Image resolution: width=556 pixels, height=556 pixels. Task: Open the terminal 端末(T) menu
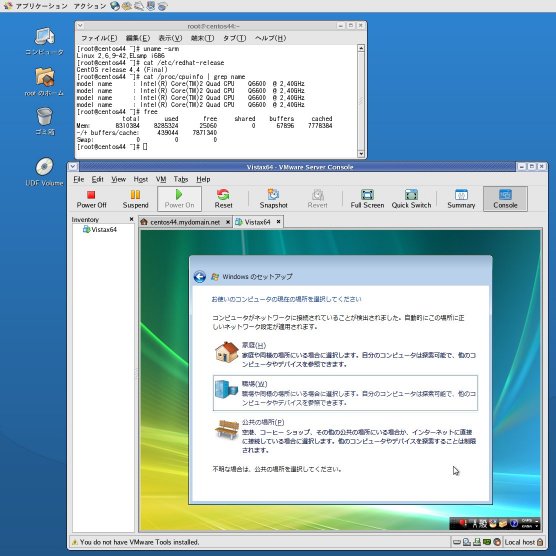pos(202,38)
